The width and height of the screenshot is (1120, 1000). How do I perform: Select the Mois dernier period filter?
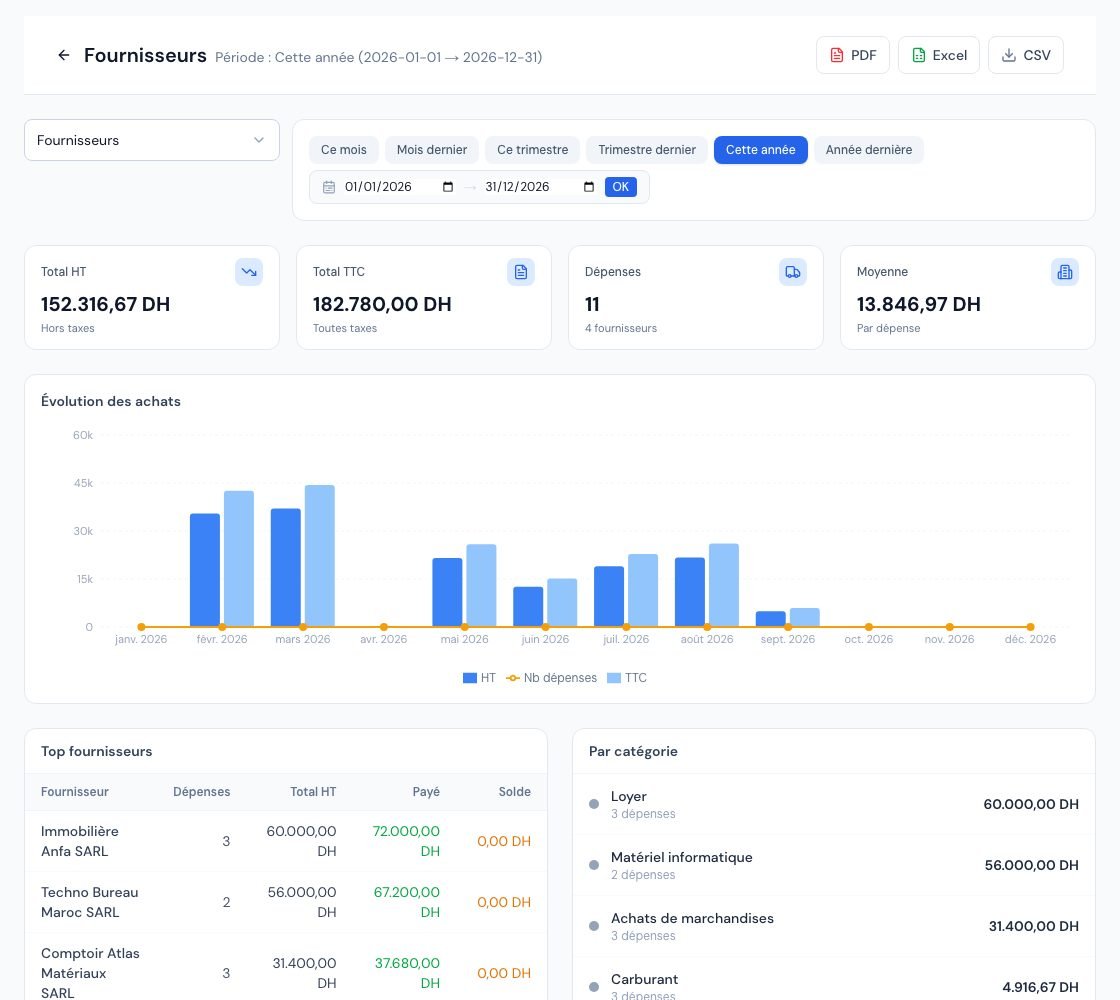click(x=431, y=150)
